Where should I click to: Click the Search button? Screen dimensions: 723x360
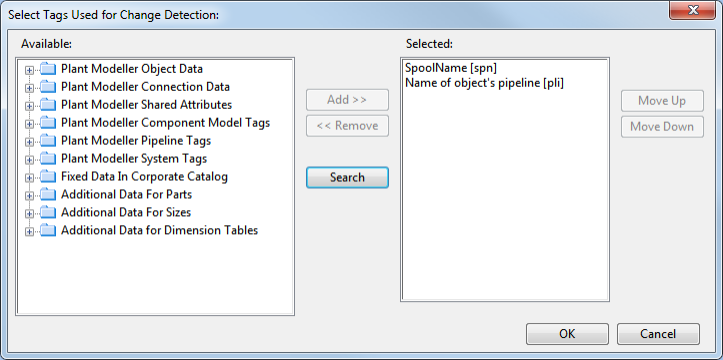click(347, 177)
